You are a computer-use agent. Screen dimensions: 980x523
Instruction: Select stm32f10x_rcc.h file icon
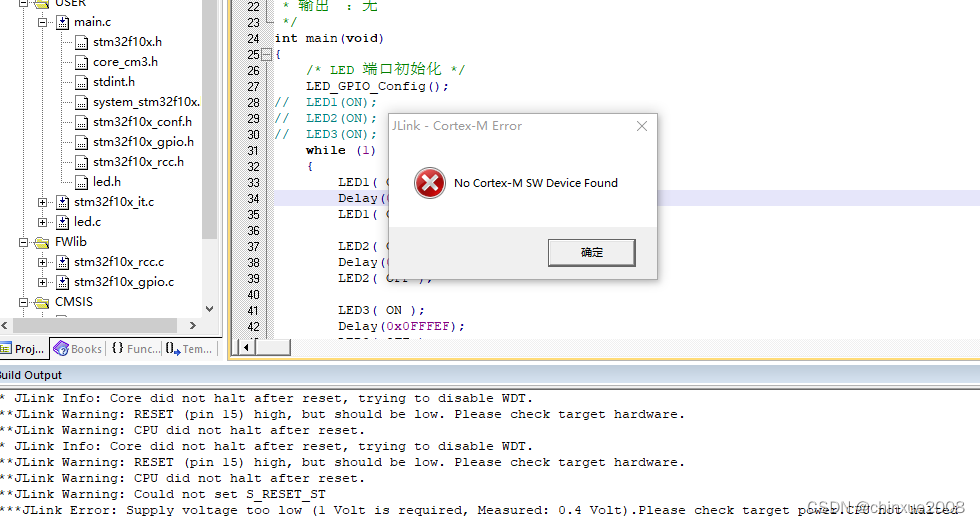[81, 162]
